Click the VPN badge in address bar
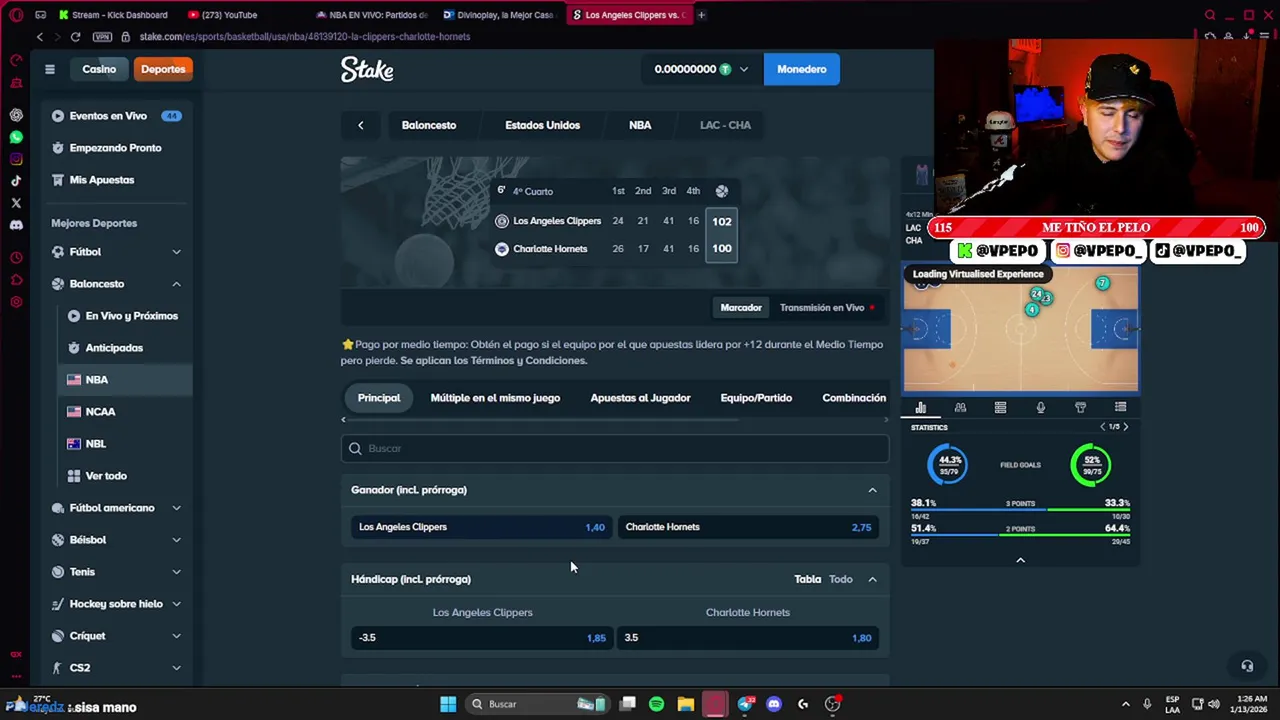Viewport: 1280px width, 720px height. [x=103, y=37]
